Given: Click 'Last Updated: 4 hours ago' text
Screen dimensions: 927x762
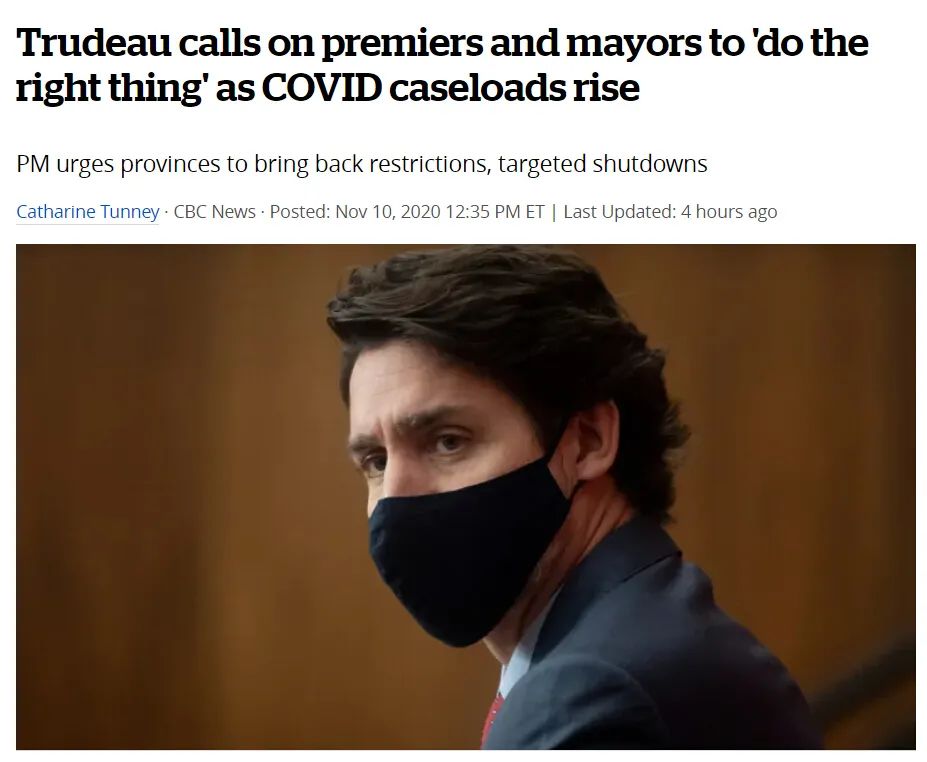Looking at the screenshot, I should pos(670,211).
